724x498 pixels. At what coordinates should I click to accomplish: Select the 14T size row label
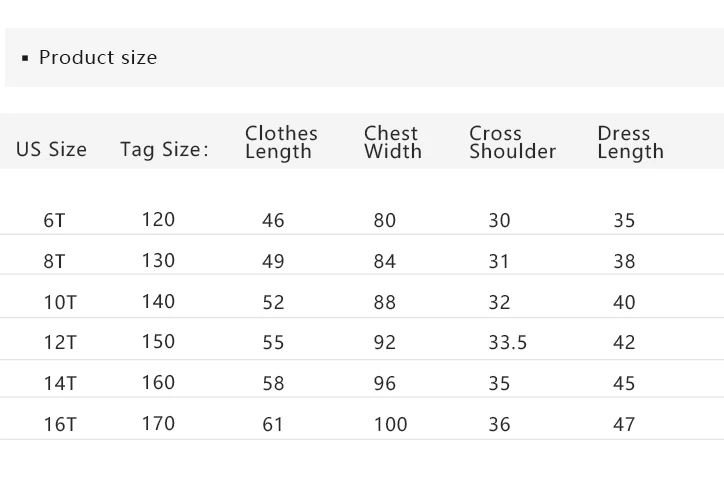click(x=60, y=384)
